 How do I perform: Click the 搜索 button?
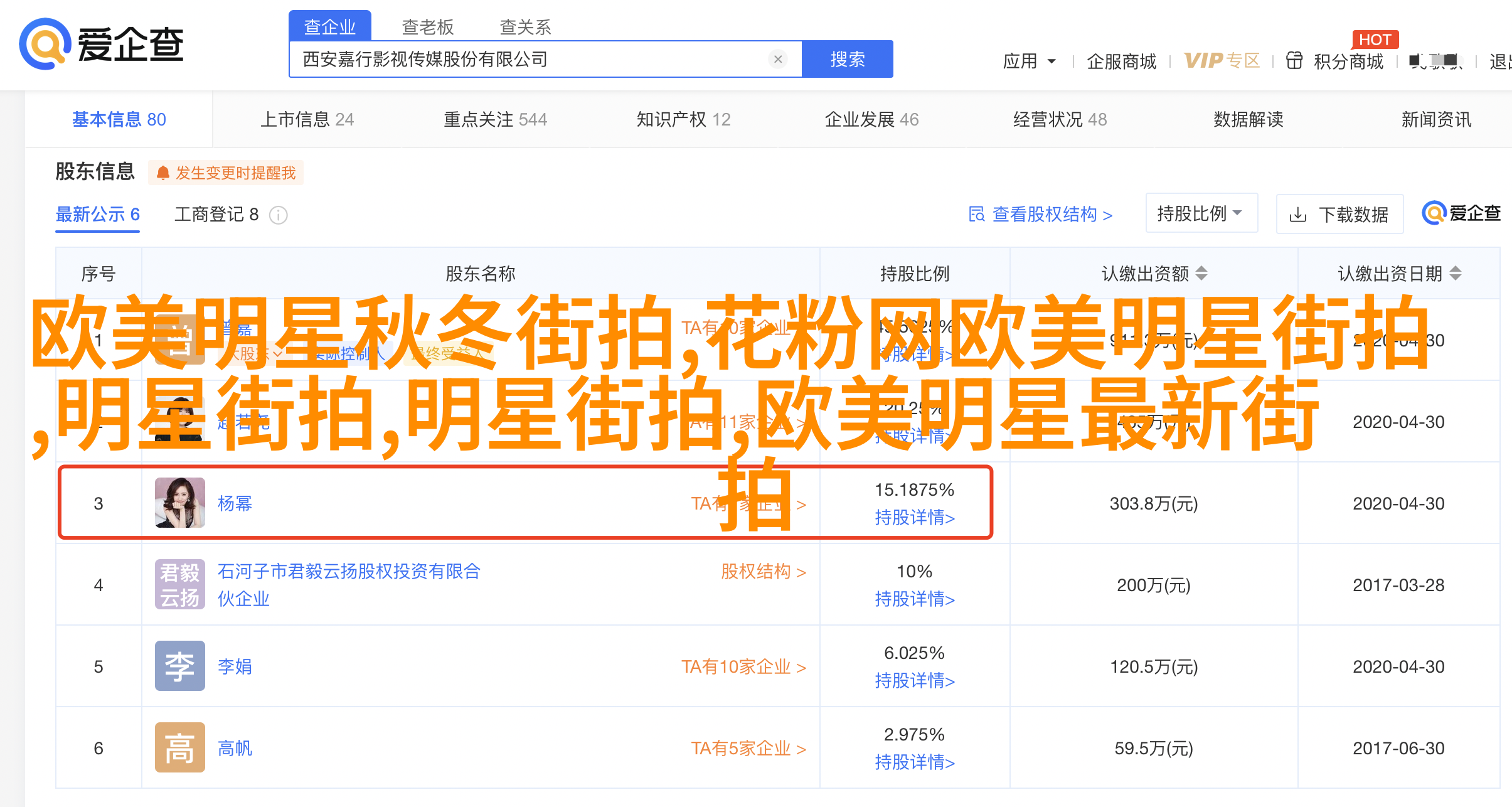848,59
